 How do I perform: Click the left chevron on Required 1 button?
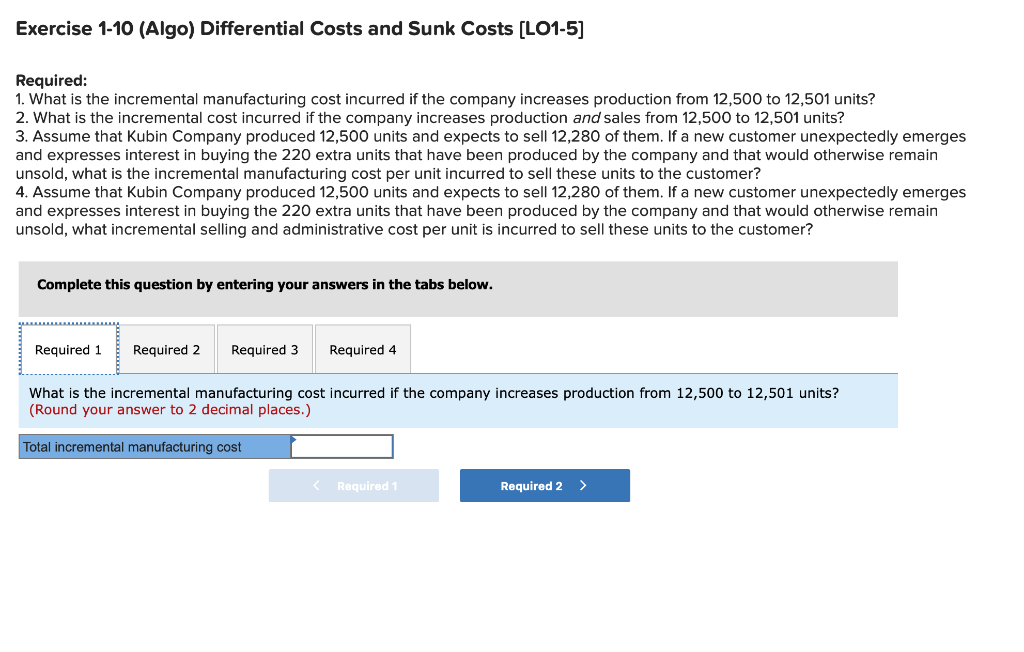click(x=315, y=485)
